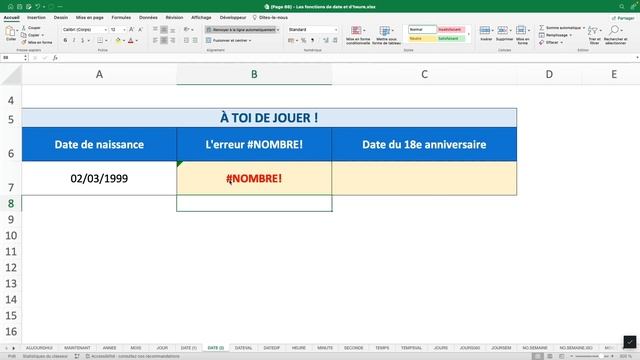Toggle center horizontal alignment
This screenshot has height=360, width=640.
(164, 40)
